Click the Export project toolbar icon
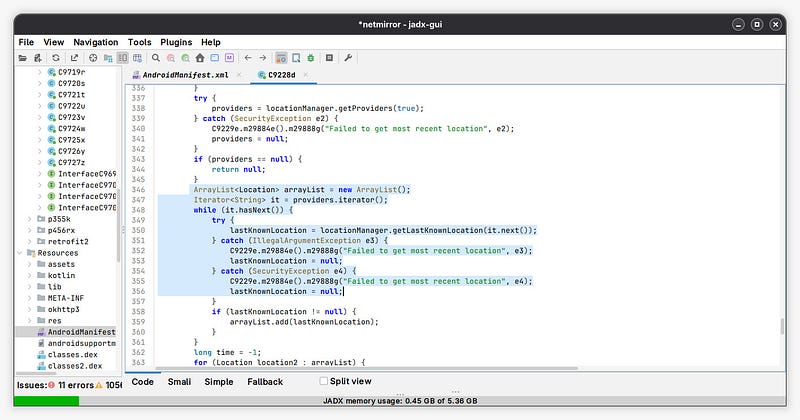Image resolution: width=800 pixels, height=420 pixels. [74, 58]
